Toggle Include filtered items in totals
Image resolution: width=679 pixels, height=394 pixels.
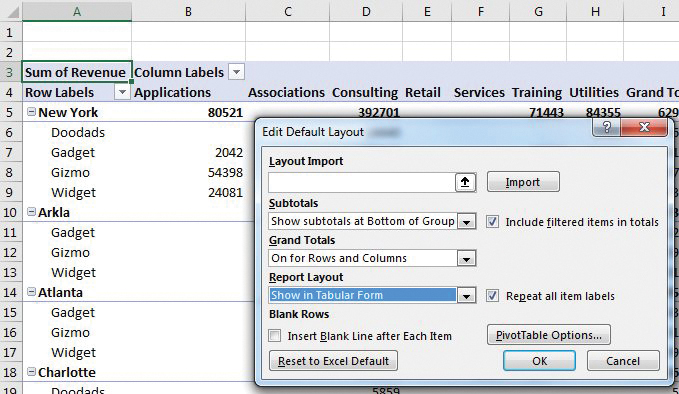click(492, 222)
